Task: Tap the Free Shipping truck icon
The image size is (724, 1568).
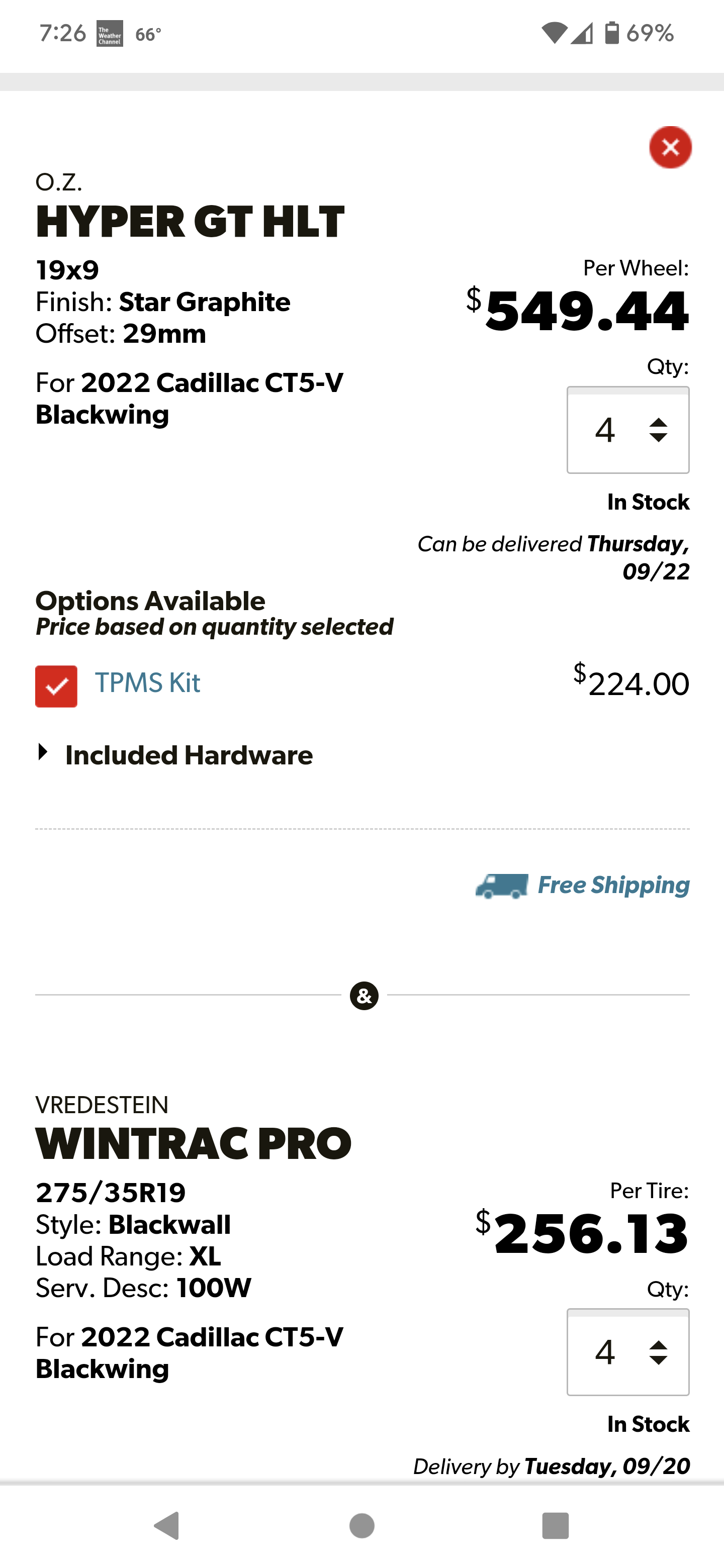Action: 502,886
